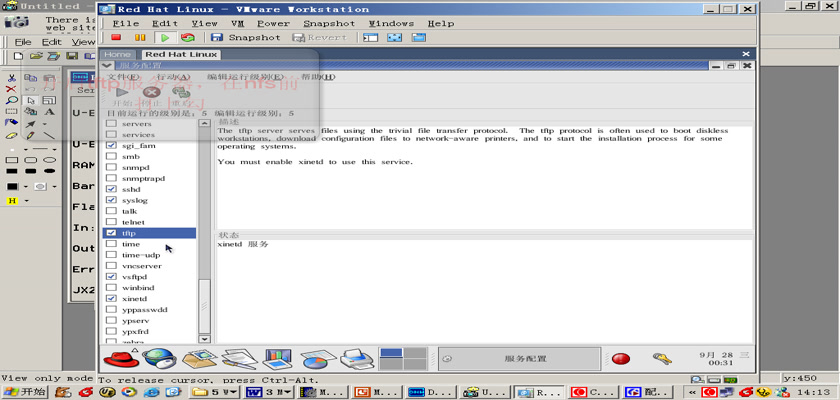Screen dimensions: 840x400
Task: Select the ypxfrd service row
Action: 149,331
